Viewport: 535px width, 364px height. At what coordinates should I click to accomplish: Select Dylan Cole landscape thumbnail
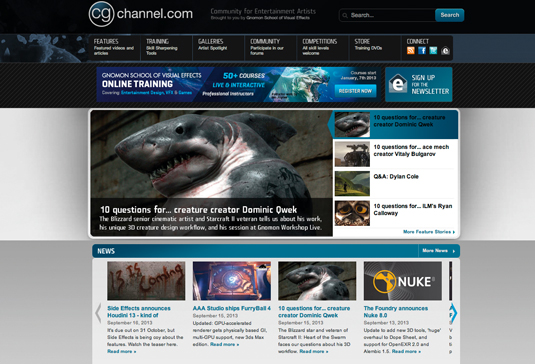point(352,184)
